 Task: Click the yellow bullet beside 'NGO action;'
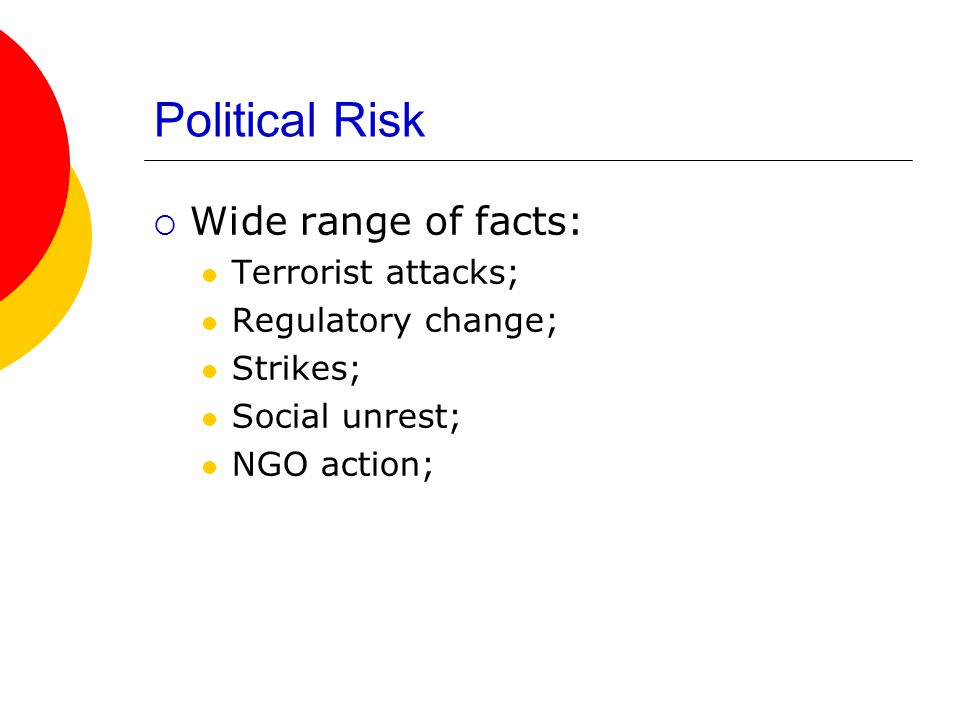(x=209, y=468)
